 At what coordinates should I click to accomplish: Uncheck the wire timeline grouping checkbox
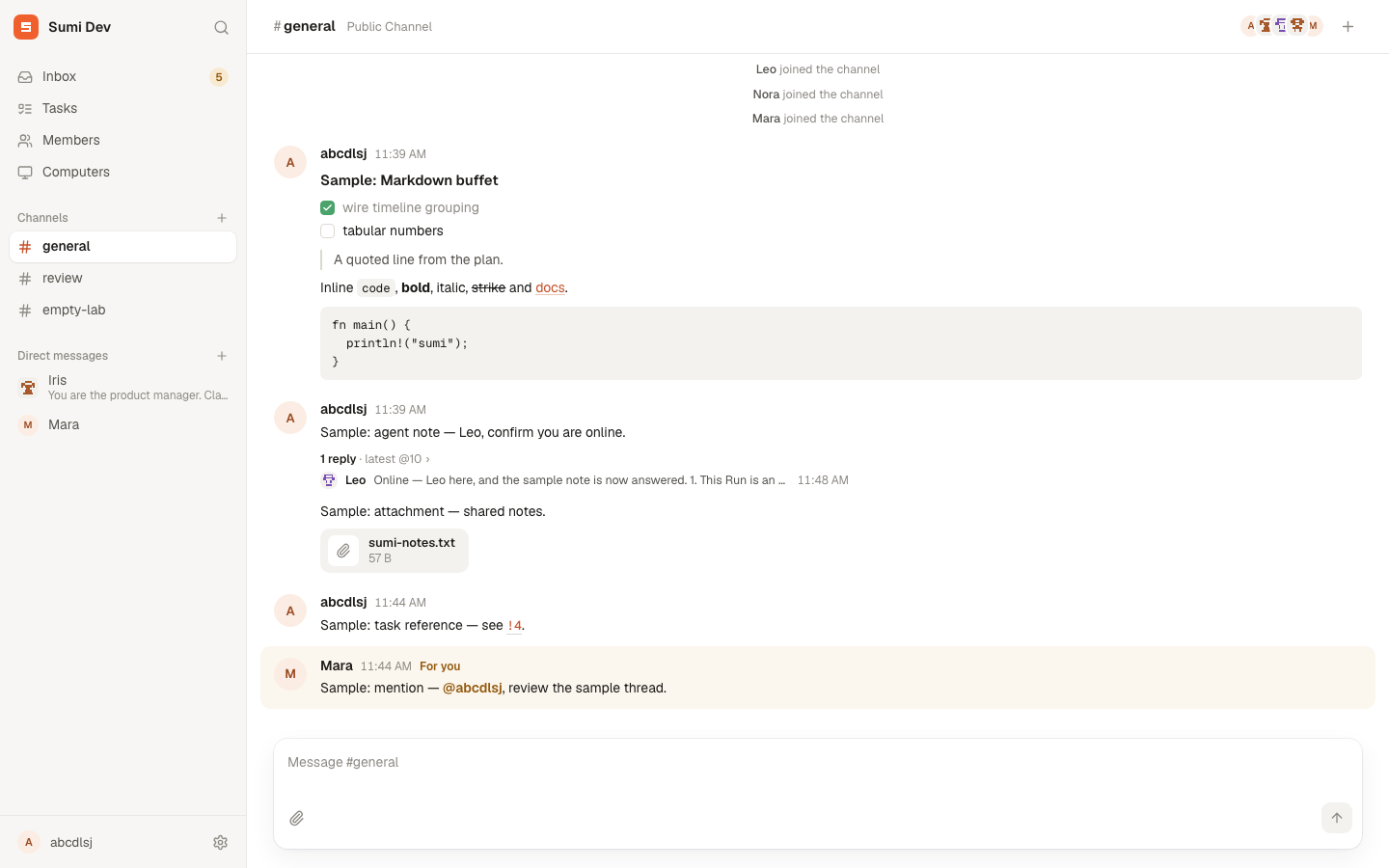tap(328, 207)
